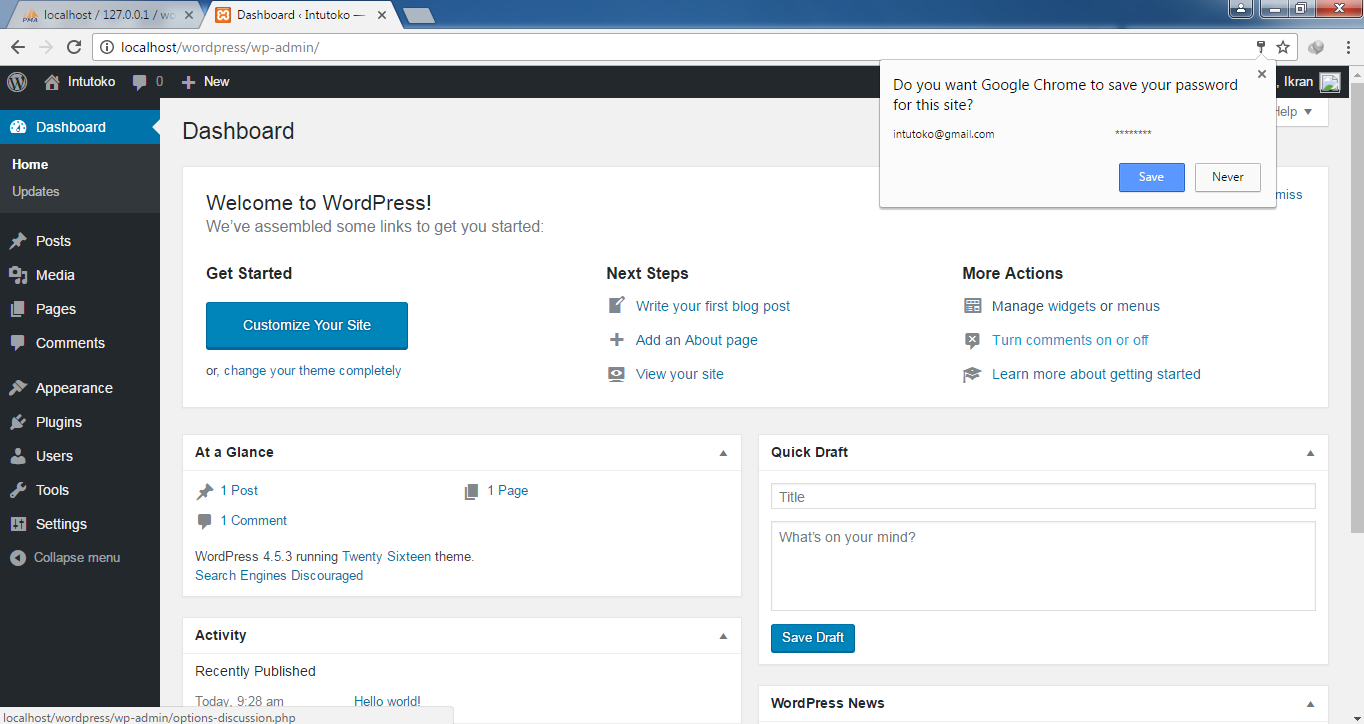
Task: Click the view your site icon
Action: click(617, 374)
